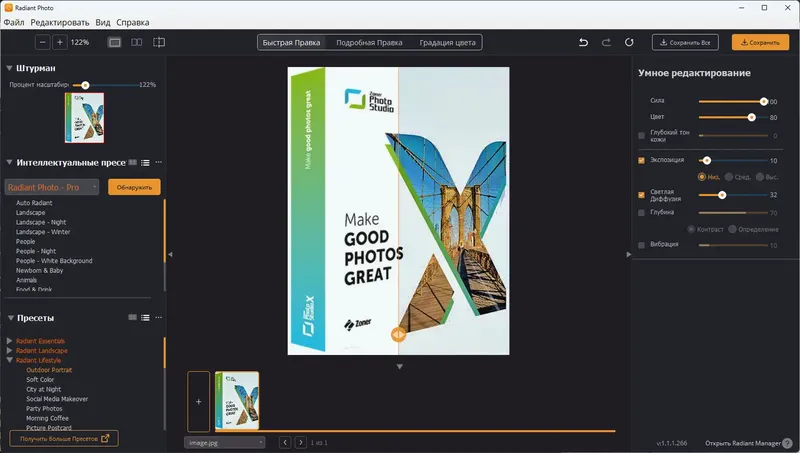Toggle Светлая Диффузия checkbox
The image size is (800, 453).
click(x=641, y=195)
